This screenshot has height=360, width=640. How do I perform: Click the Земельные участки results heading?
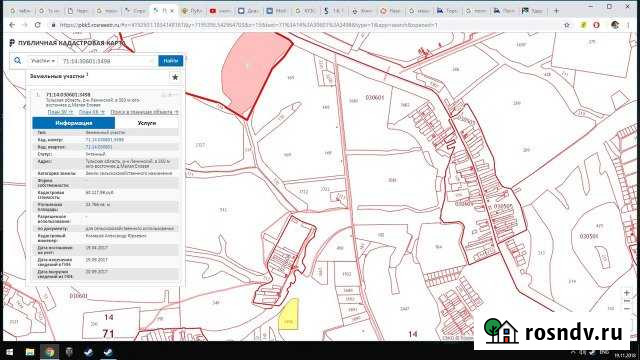(x=58, y=76)
